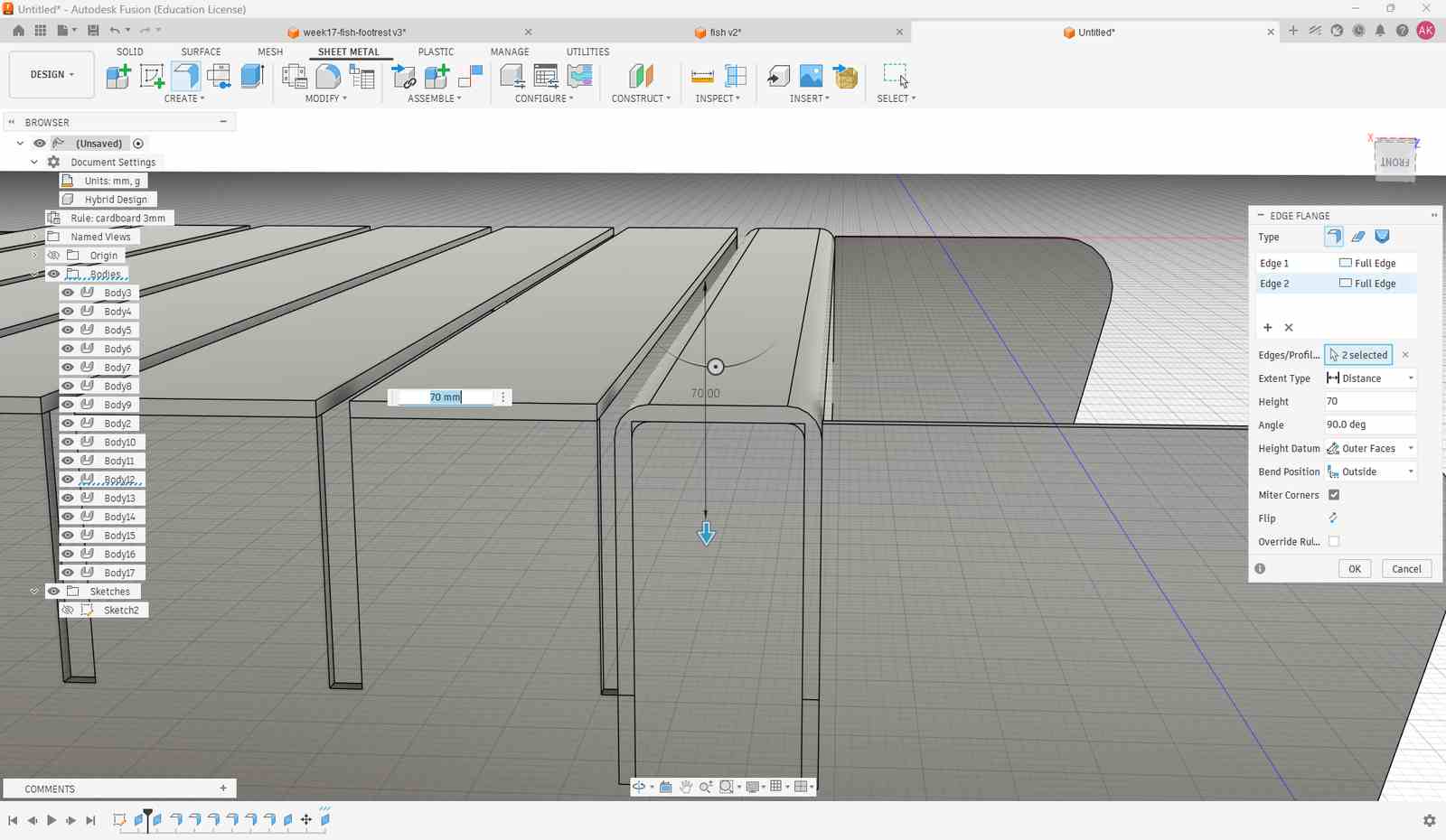Image resolution: width=1446 pixels, height=840 pixels.
Task: Toggle visibility of Body7
Action: coord(68,368)
